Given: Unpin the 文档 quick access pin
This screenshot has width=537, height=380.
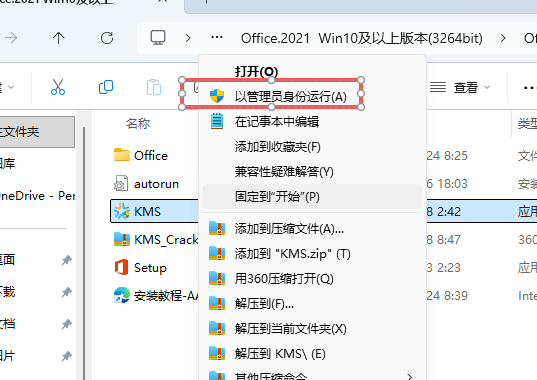Looking at the screenshot, I should coord(66,324).
